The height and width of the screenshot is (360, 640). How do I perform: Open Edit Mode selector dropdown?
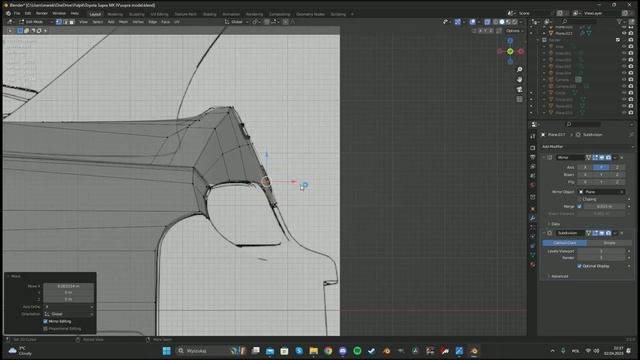coord(36,22)
